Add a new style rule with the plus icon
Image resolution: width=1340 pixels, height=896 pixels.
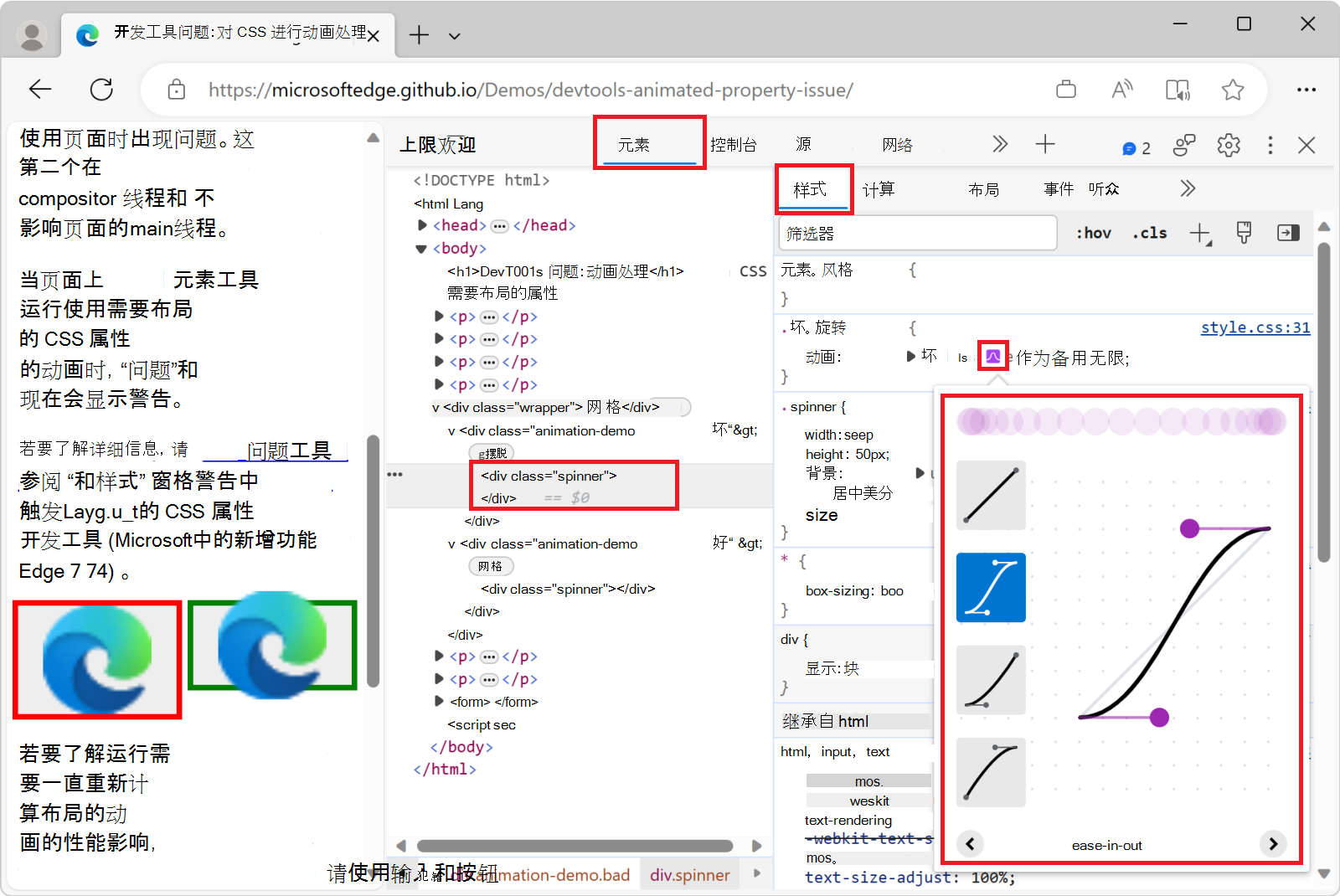pos(1200,233)
